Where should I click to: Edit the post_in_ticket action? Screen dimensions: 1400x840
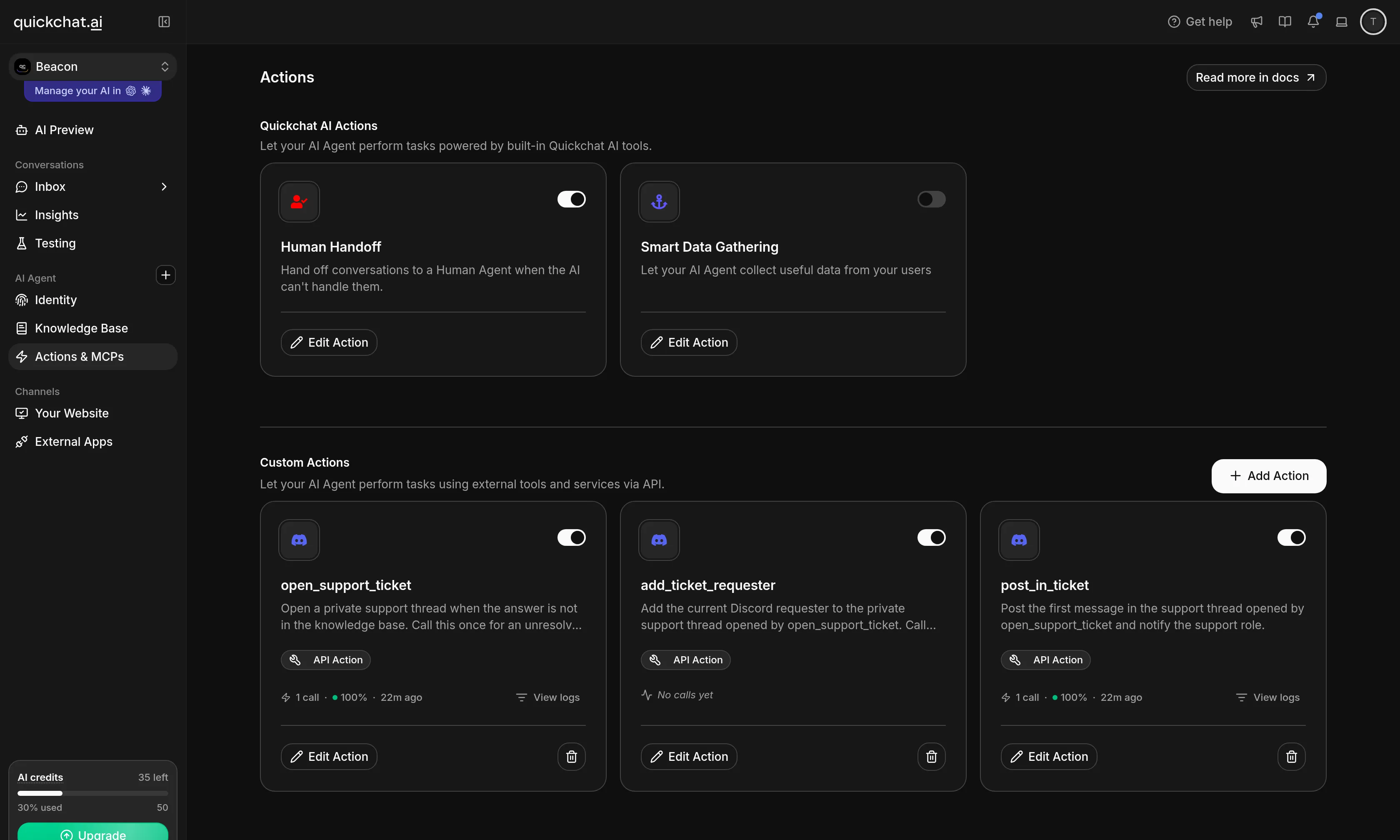pos(1049,757)
